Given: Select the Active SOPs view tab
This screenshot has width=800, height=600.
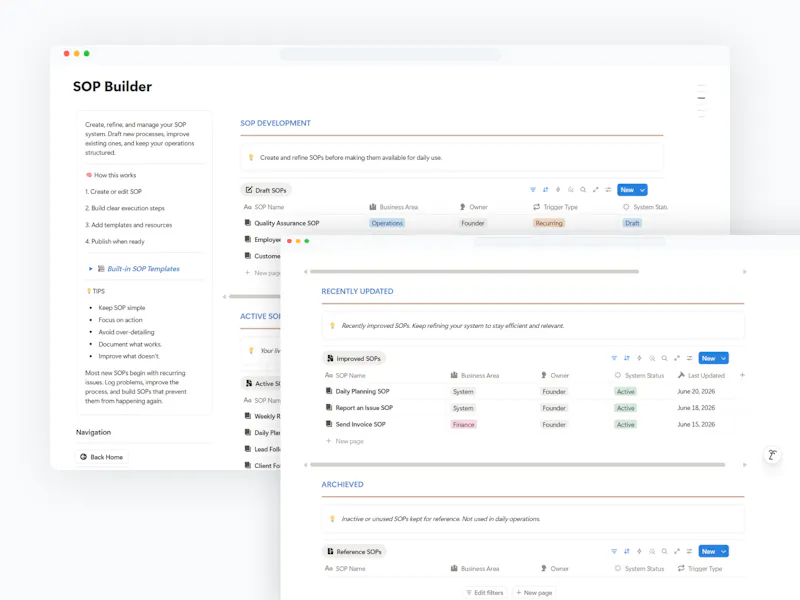Looking at the screenshot, I should 262,383.
